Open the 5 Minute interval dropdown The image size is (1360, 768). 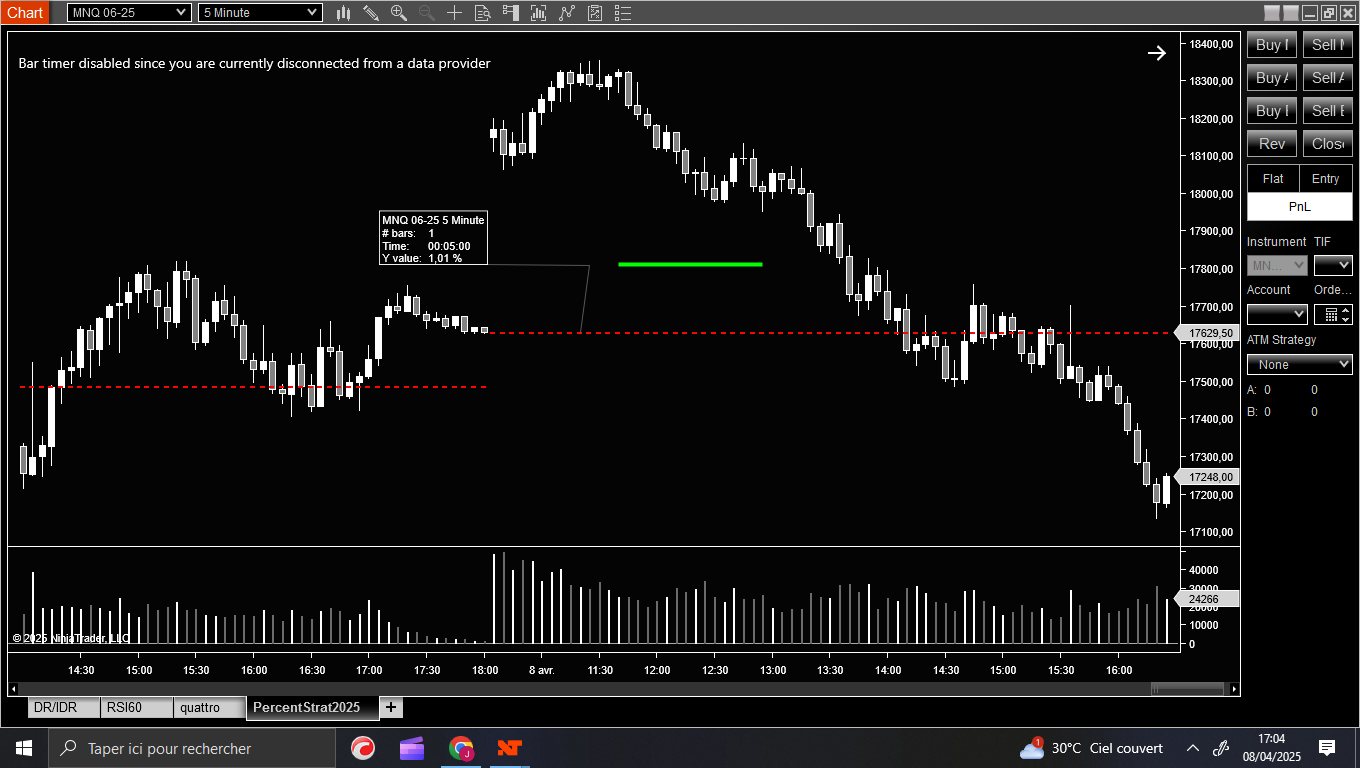tap(260, 13)
